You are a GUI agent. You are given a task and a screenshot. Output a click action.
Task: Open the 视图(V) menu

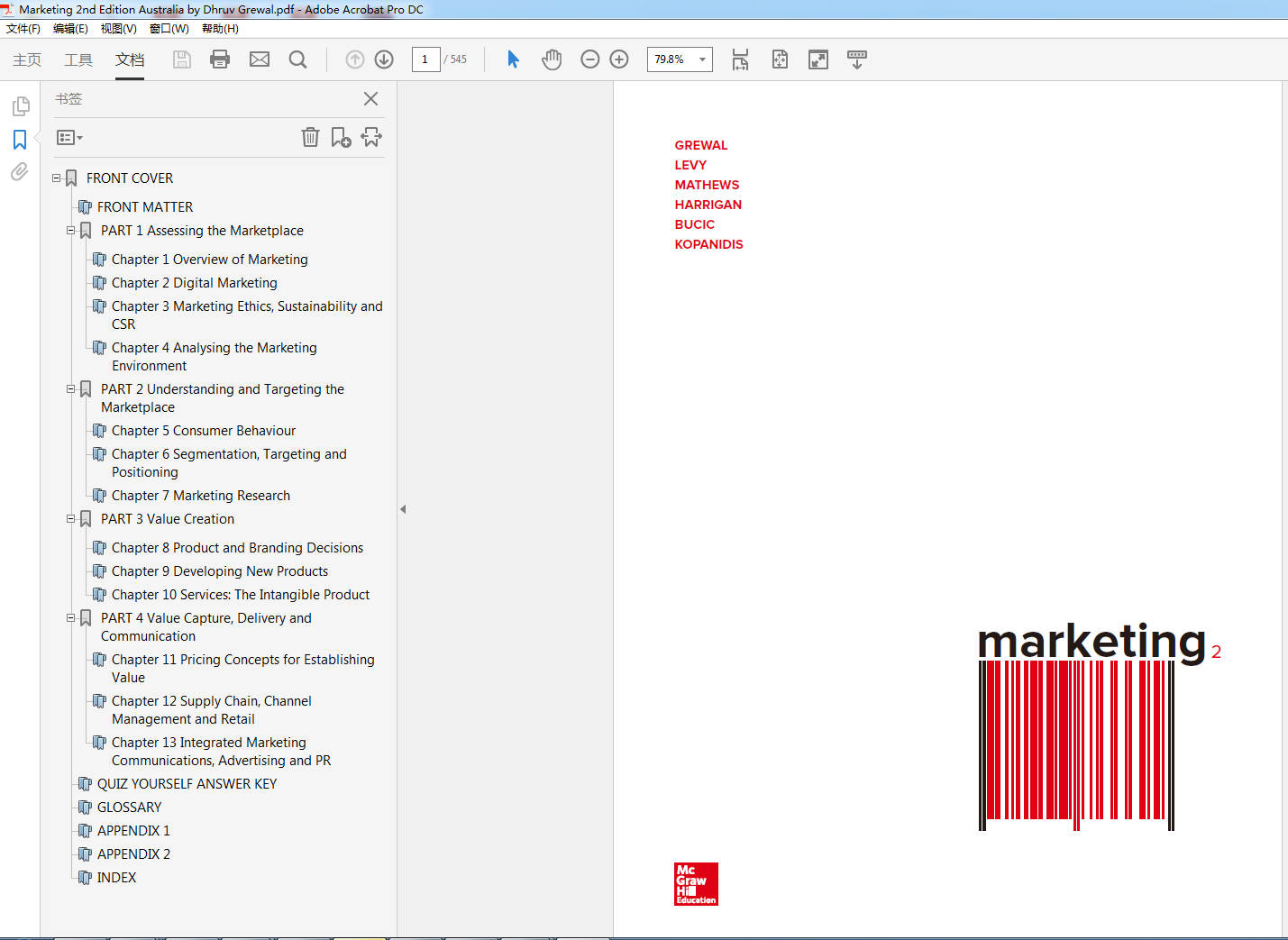pyautogui.click(x=119, y=29)
